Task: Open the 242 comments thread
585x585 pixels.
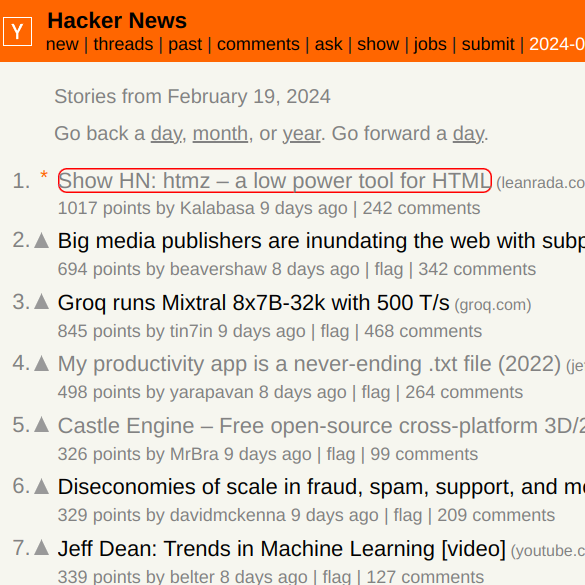Action: point(421,208)
